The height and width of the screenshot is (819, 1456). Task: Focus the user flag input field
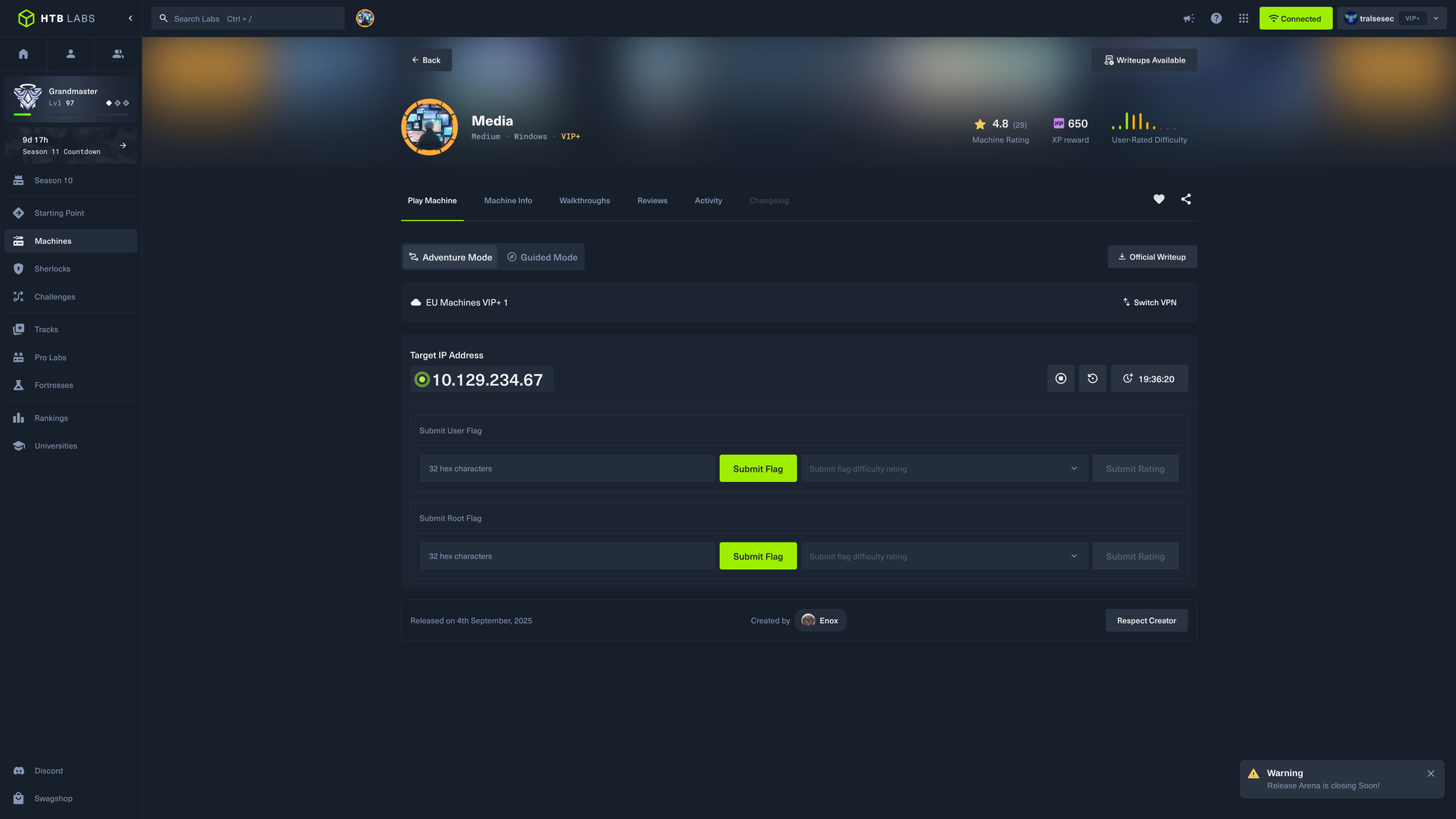coord(567,469)
